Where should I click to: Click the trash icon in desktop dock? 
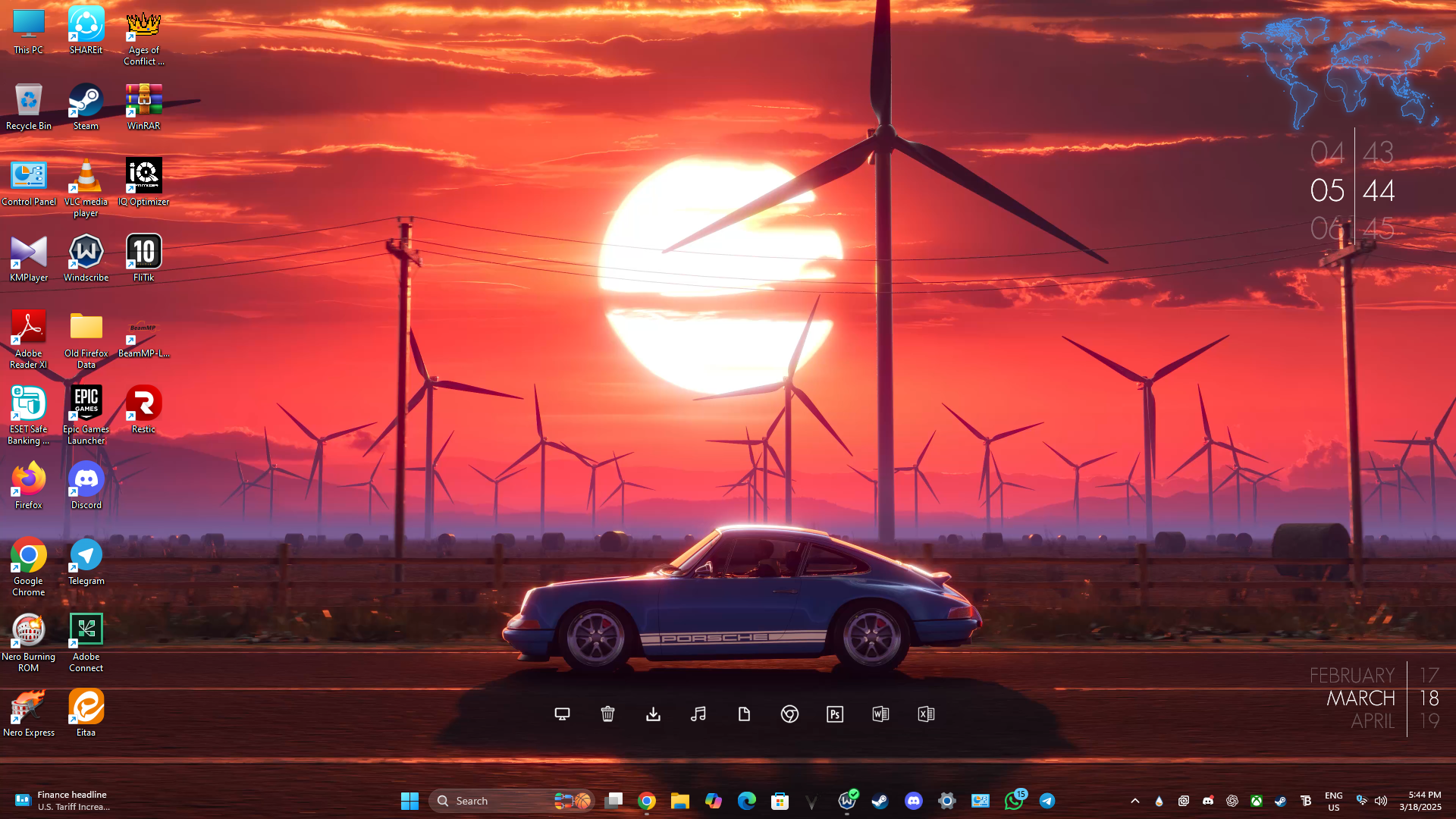[607, 714]
